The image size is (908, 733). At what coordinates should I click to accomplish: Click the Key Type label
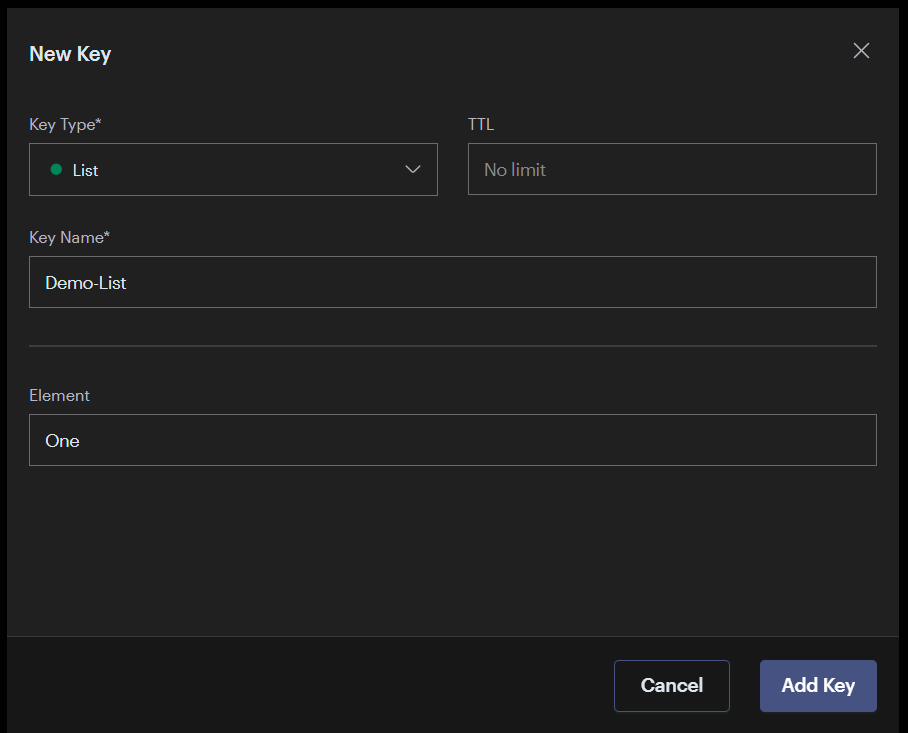[62, 124]
